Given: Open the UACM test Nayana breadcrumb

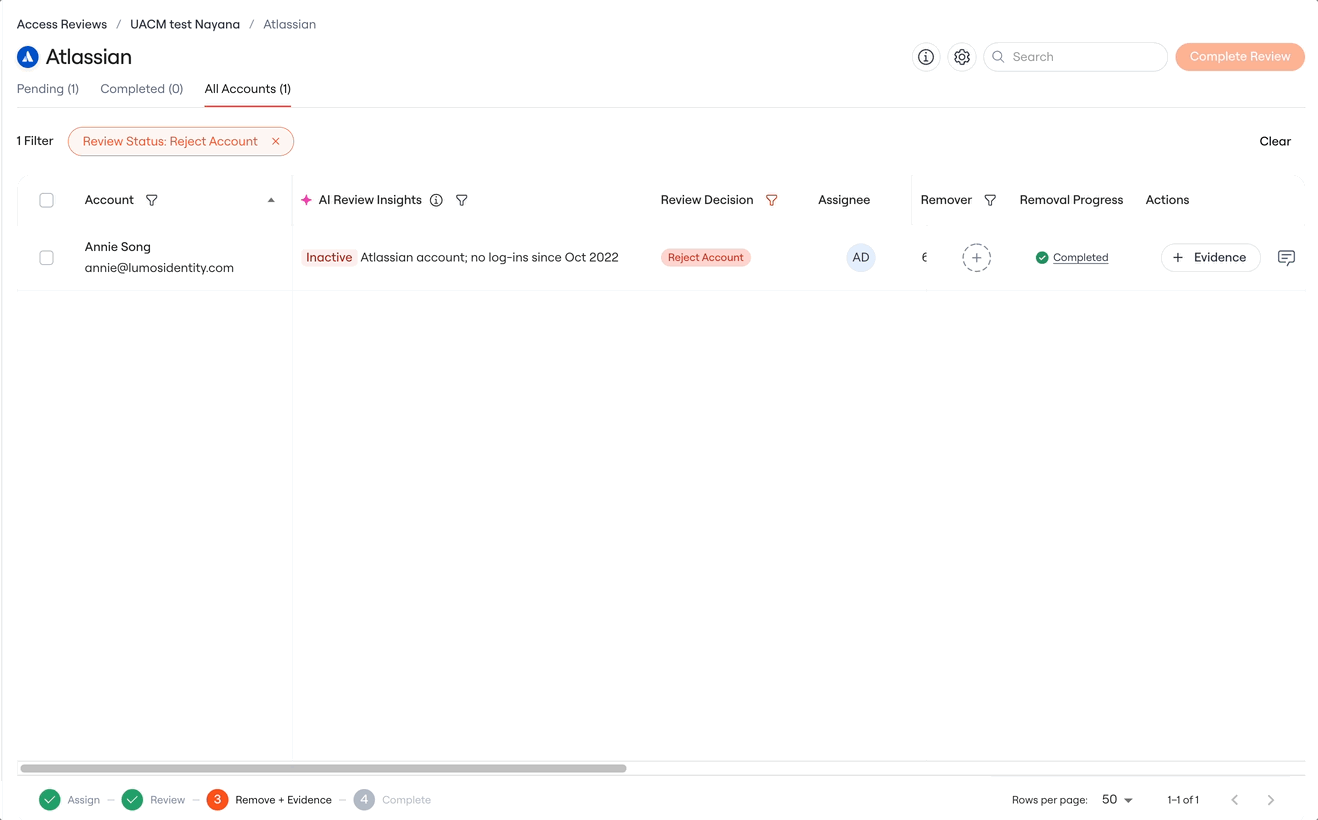Looking at the screenshot, I should (x=185, y=24).
